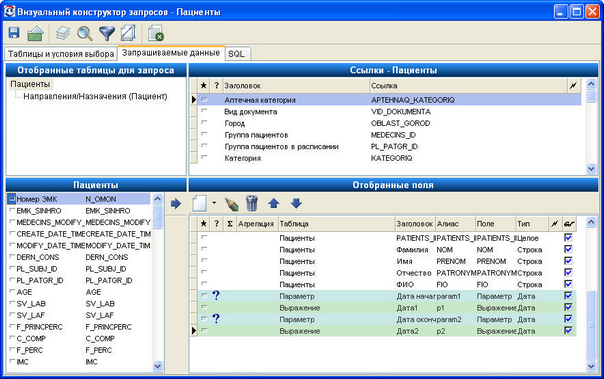Click the pin column header in Ссылки table
Viewport: 604px width, 379px height.
573,86
